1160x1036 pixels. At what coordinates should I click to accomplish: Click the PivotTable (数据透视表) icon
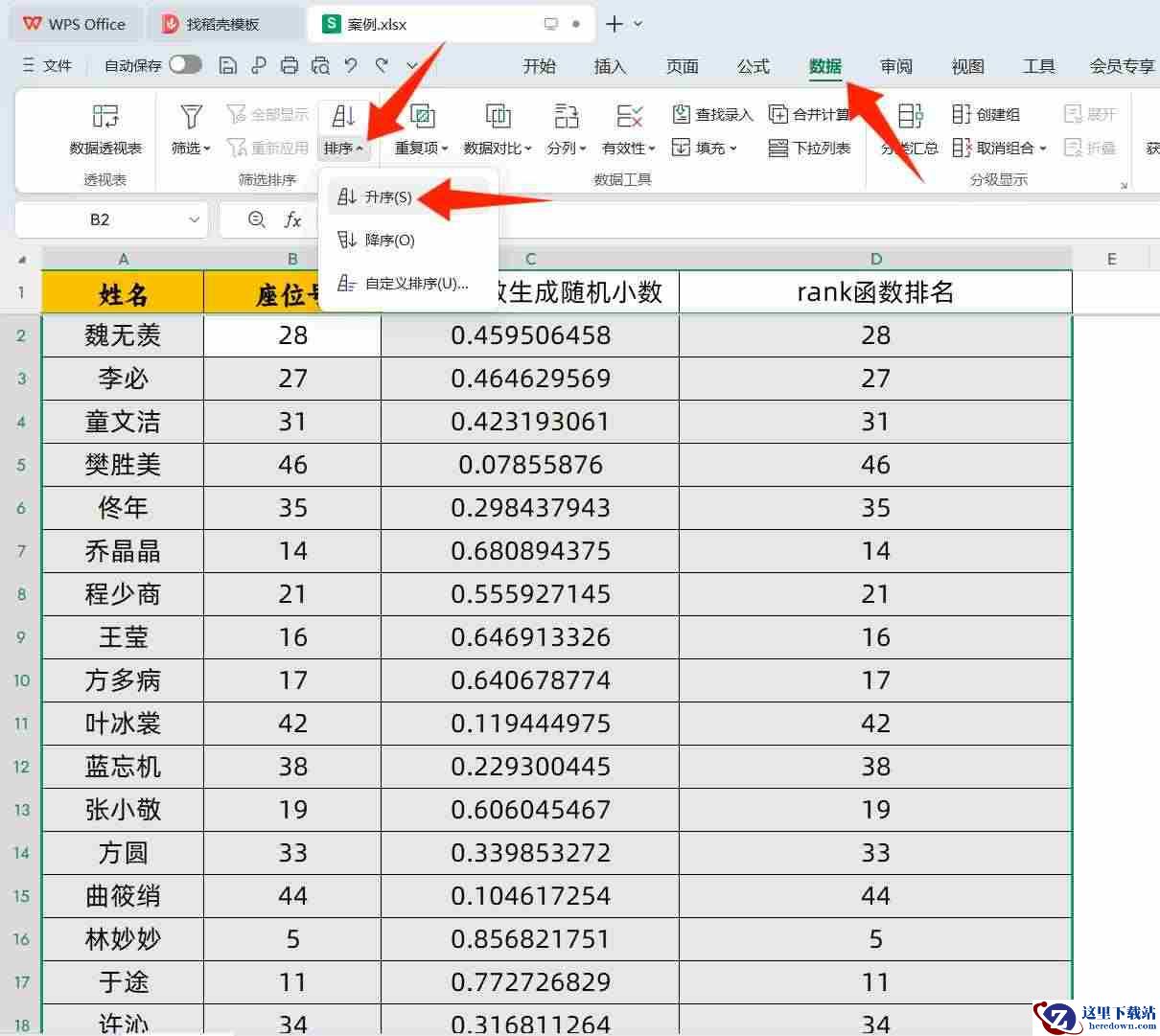(105, 117)
